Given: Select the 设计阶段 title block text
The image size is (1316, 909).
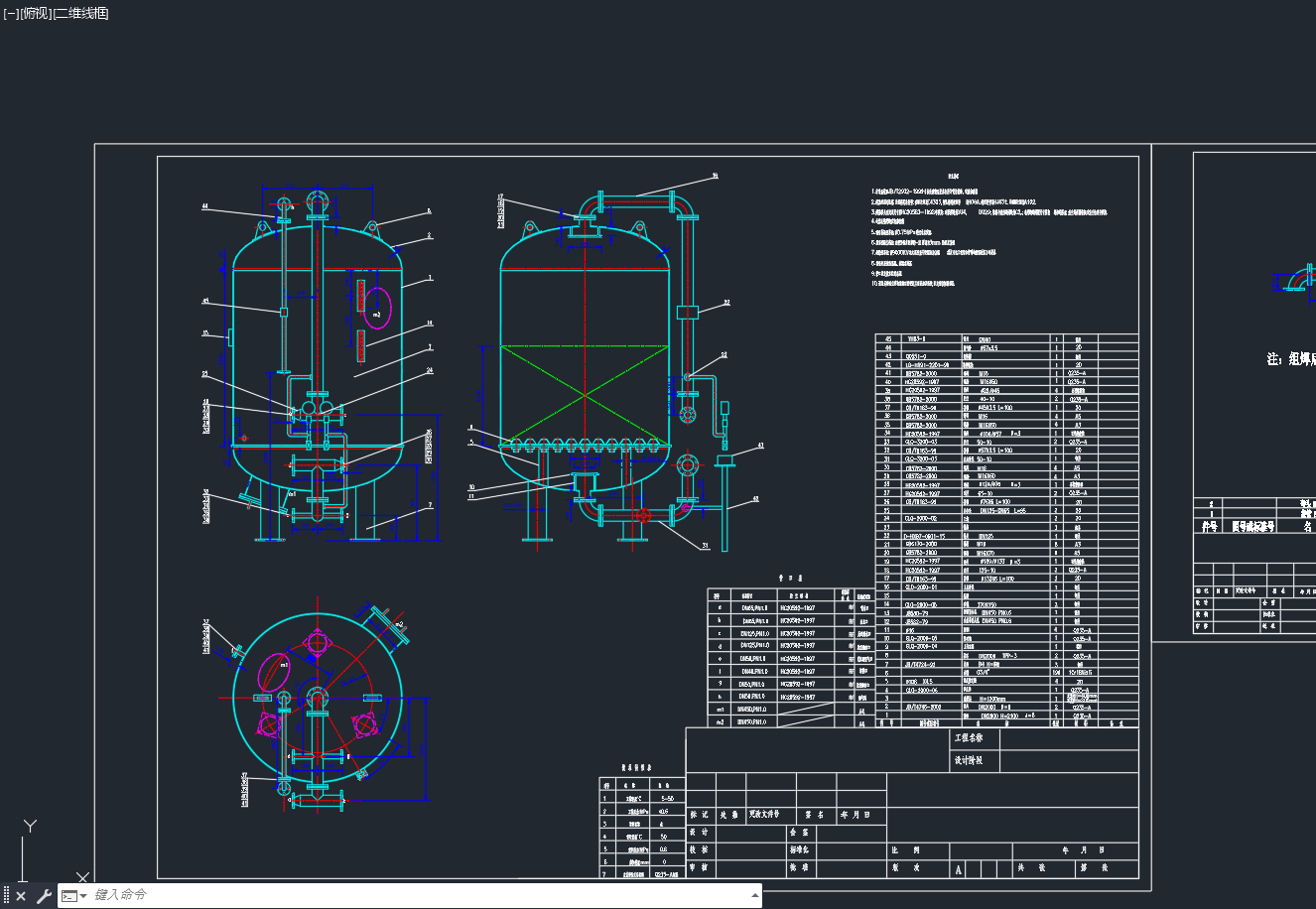Looking at the screenshot, I should 969,761.
